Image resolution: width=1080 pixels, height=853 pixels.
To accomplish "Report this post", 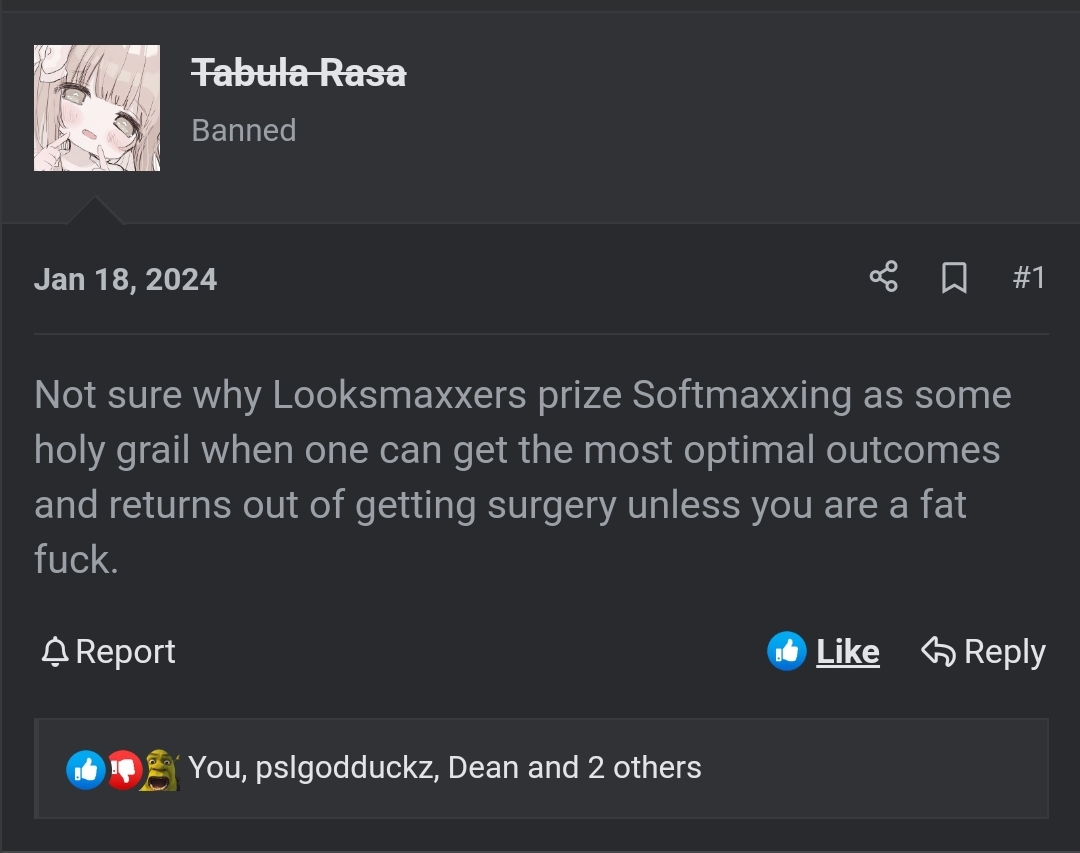I will pos(123,652).
